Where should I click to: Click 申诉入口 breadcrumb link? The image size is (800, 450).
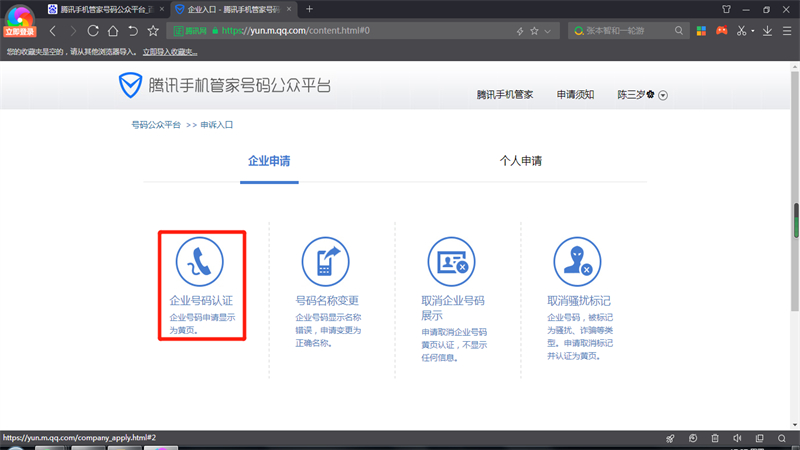(x=216, y=125)
